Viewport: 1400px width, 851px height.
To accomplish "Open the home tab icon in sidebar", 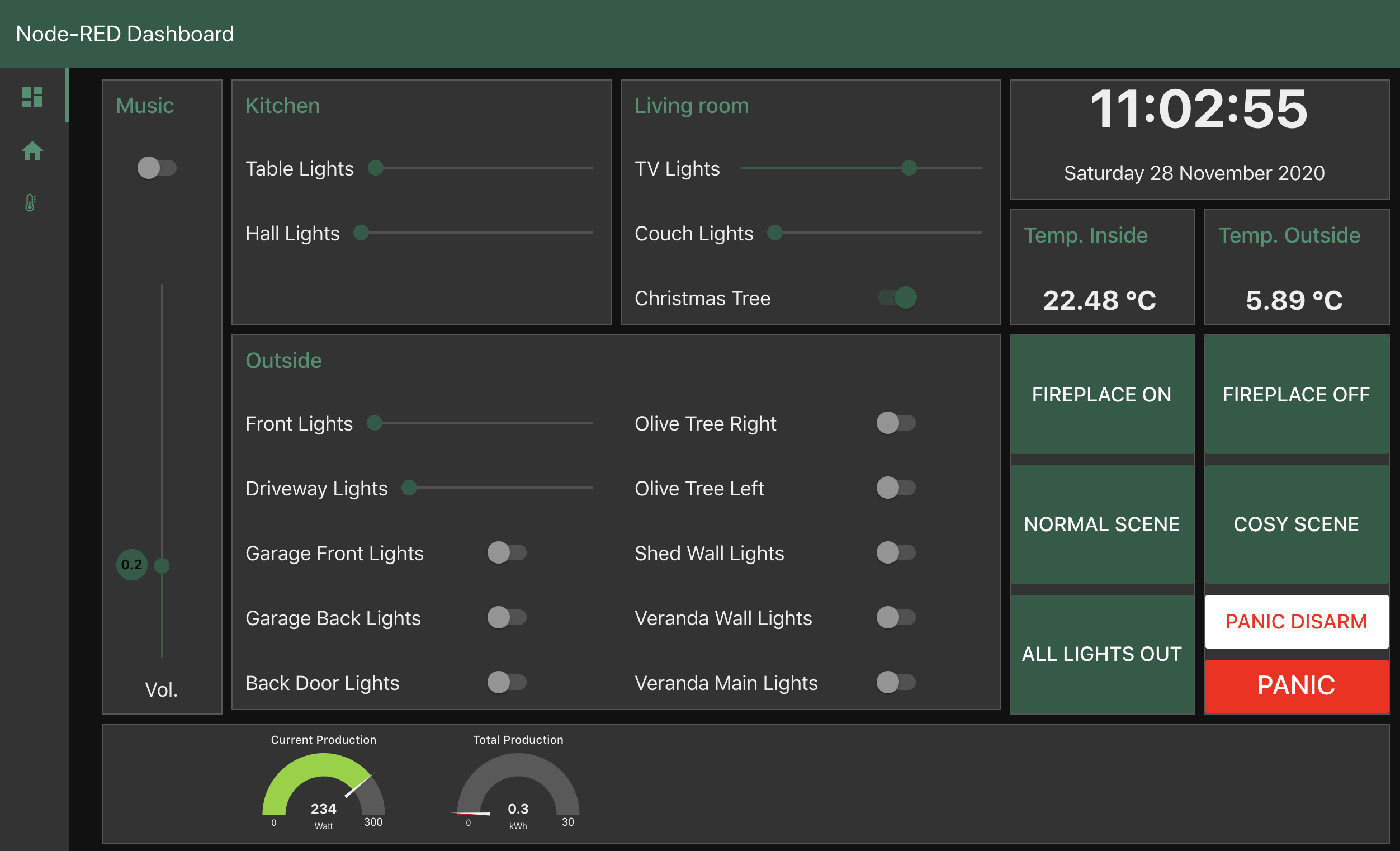I will [32, 150].
